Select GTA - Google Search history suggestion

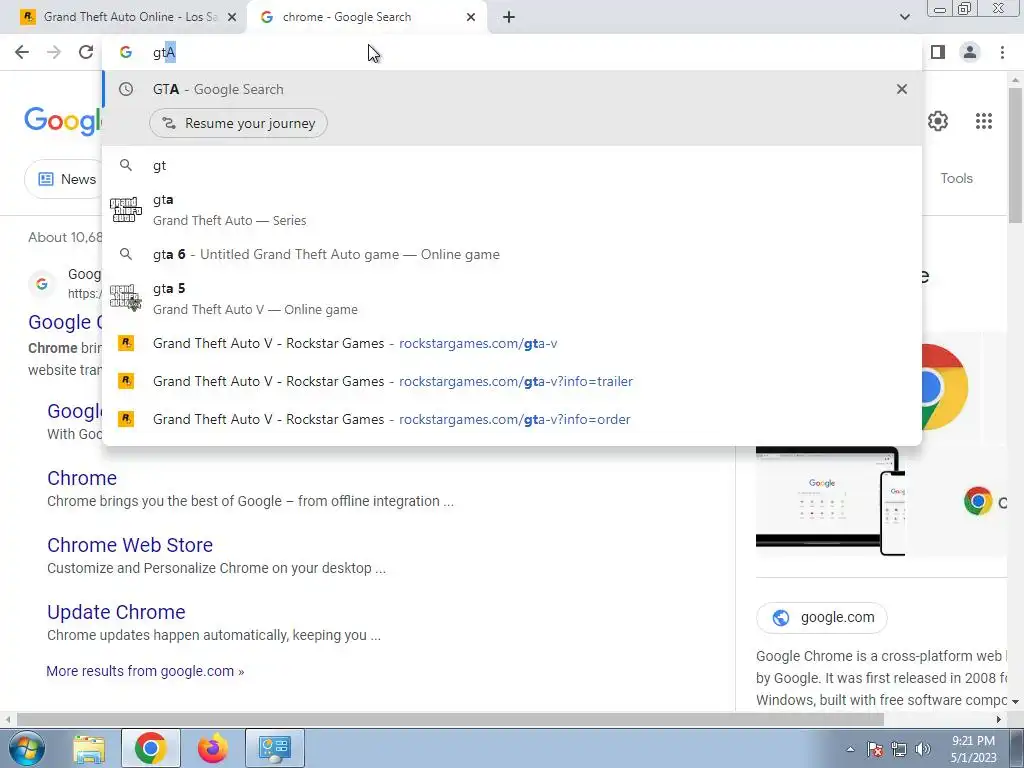click(x=512, y=89)
